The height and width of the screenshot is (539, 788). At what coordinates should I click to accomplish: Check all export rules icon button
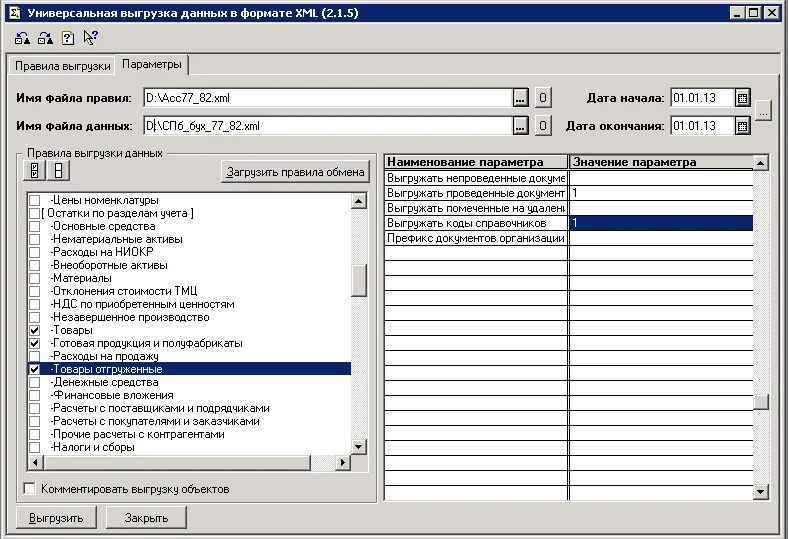click(x=34, y=170)
